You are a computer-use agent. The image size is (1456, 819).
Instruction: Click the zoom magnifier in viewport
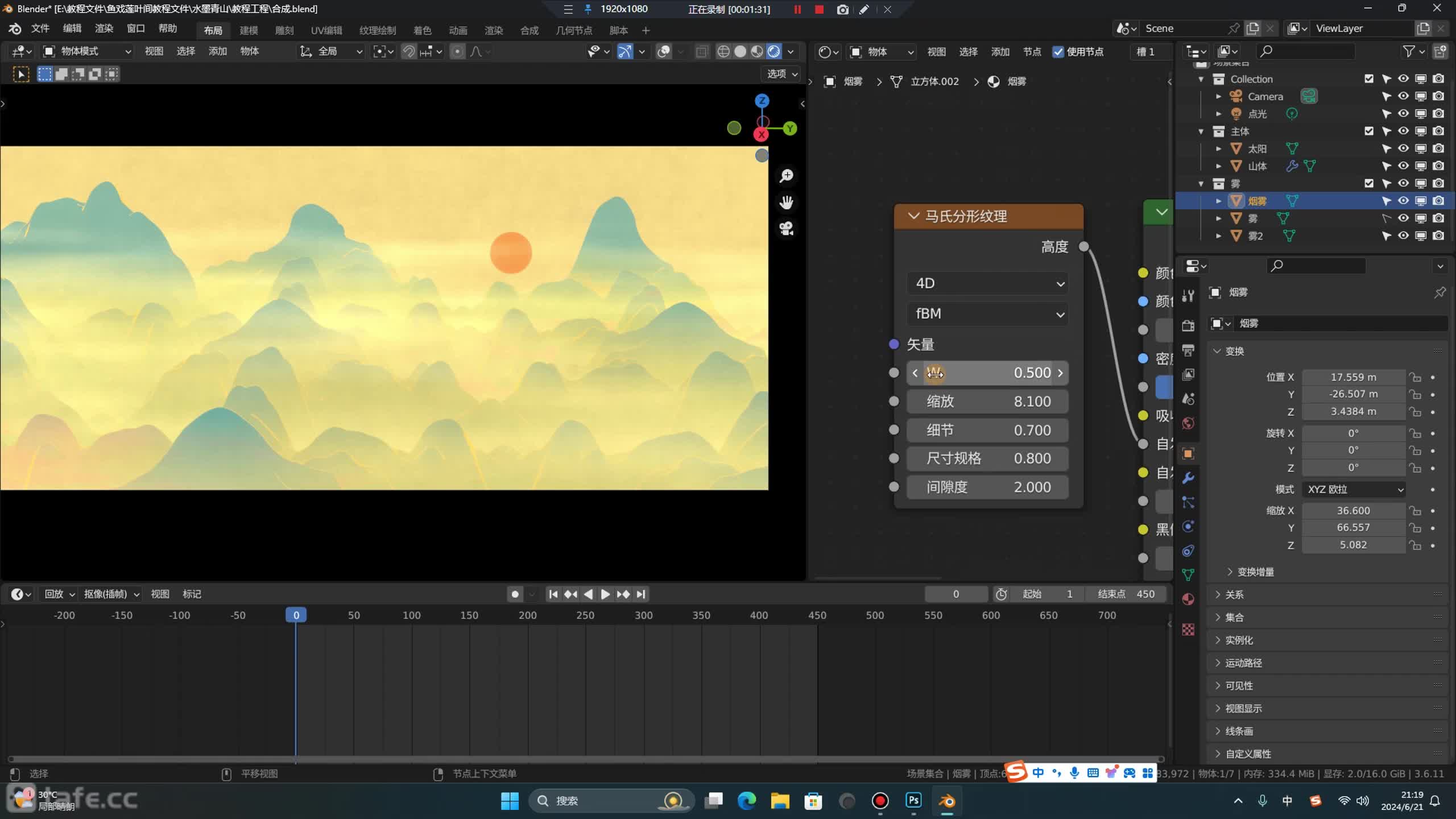(787, 176)
